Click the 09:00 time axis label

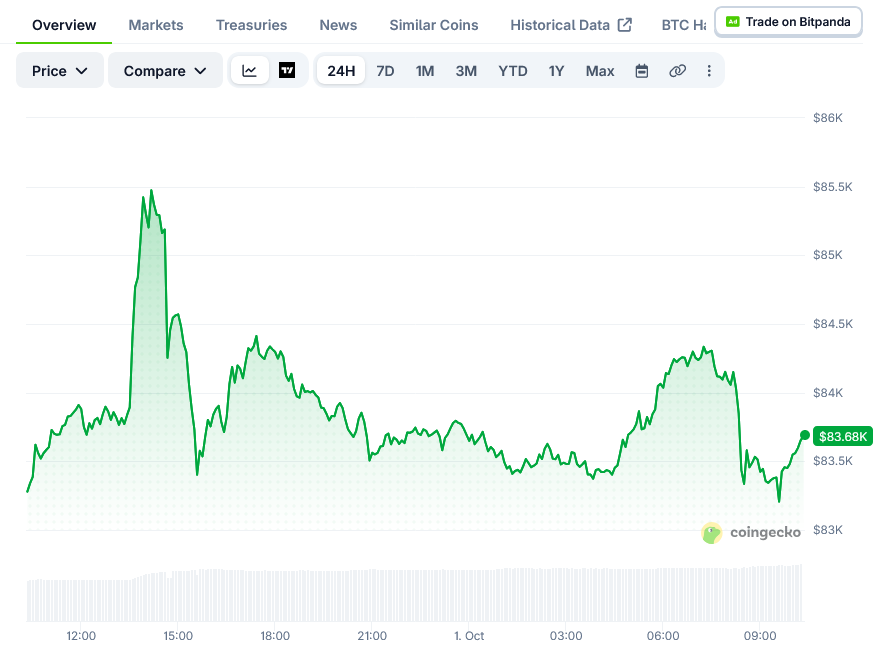pyautogui.click(x=760, y=636)
